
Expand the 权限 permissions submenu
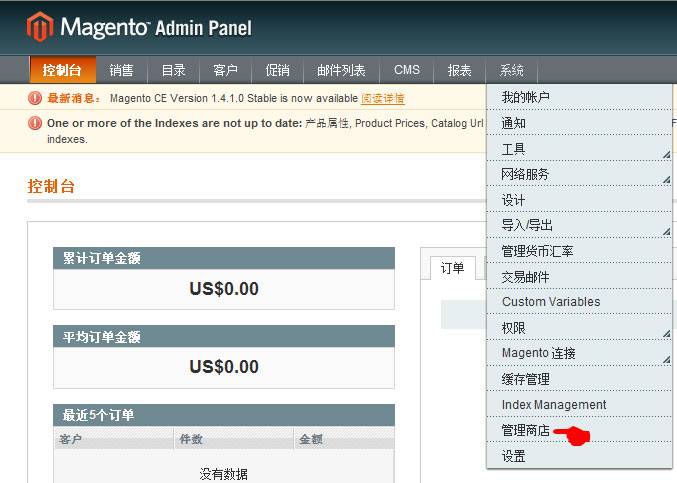coord(579,328)
